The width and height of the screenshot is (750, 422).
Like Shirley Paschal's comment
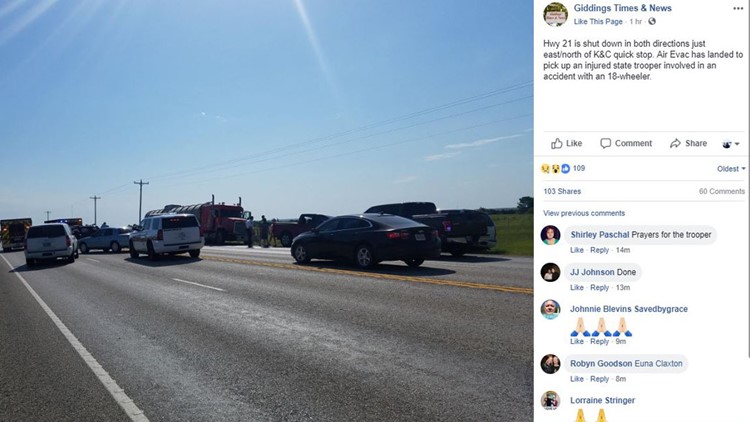click(x=577, y=250)
